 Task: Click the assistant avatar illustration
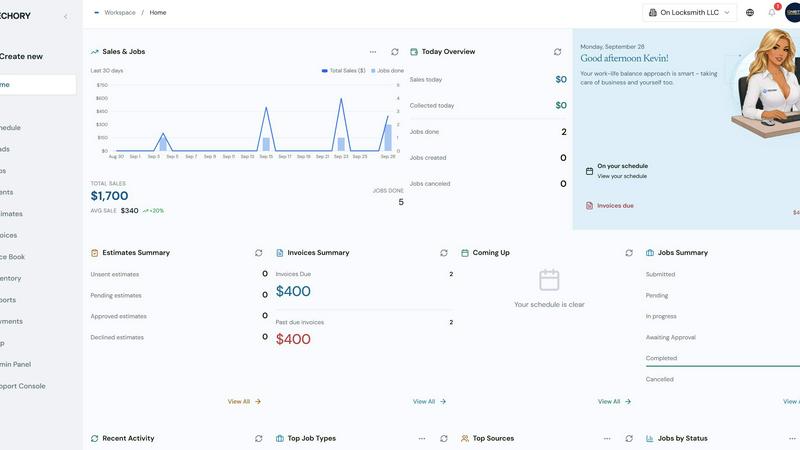[x=767, y=82]
